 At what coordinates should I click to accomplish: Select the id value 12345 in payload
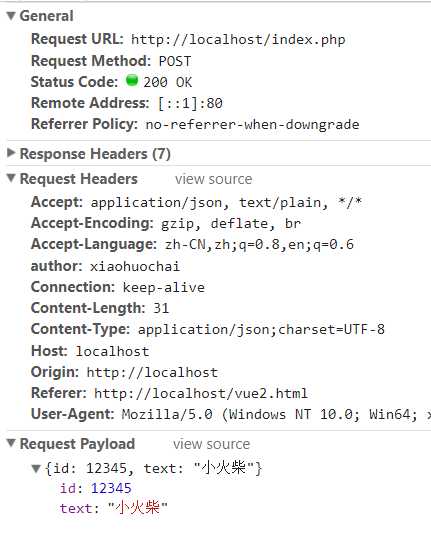111,488
